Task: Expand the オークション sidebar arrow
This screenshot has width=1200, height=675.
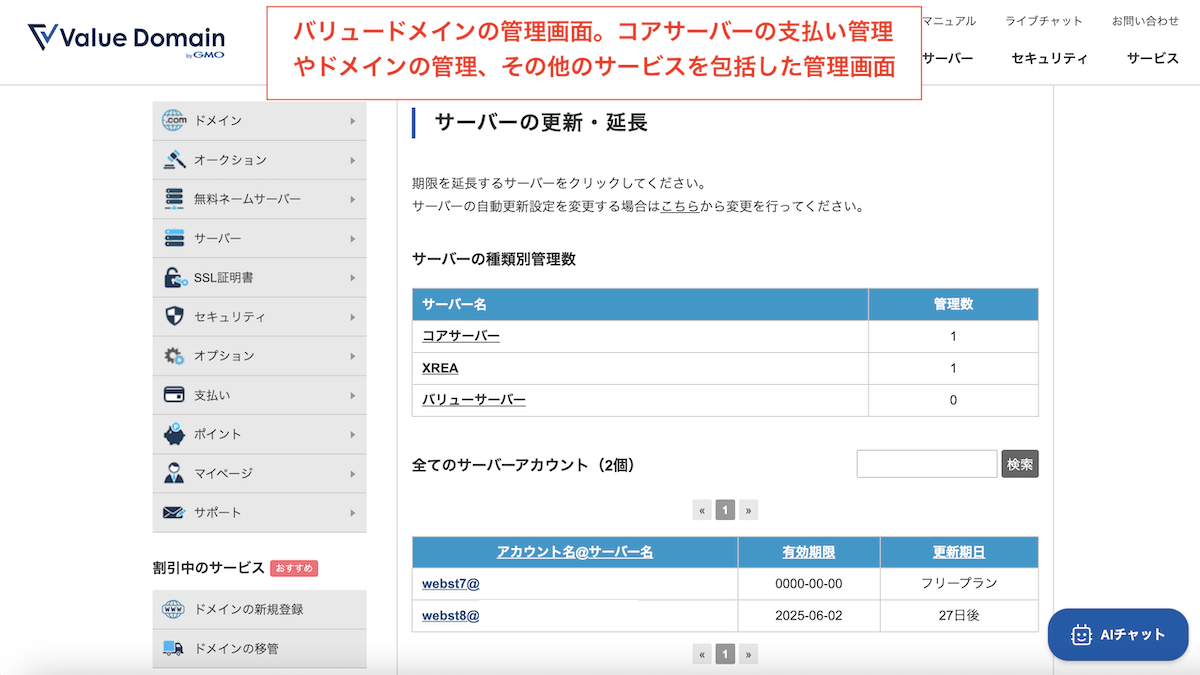Action: [x=353, y=160]
